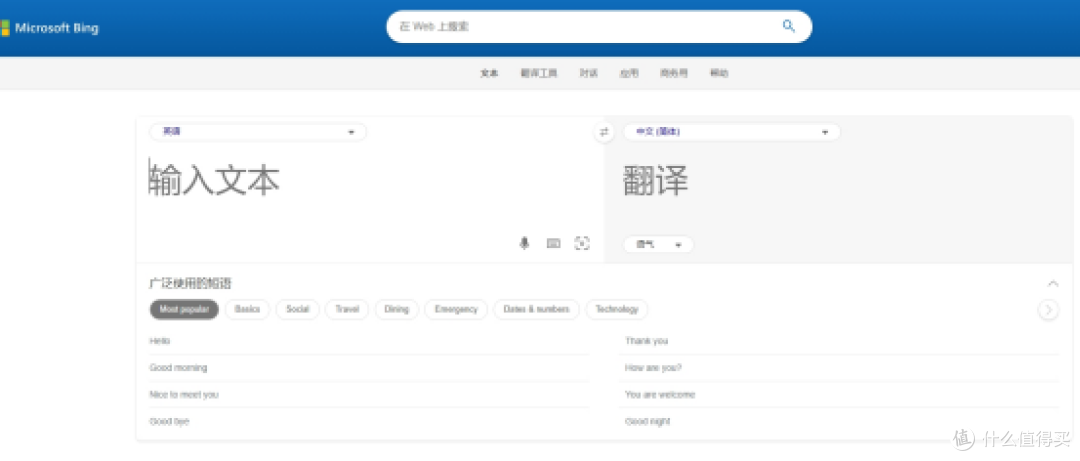Screen dimensions: 1080x461
Task: Select the Social phrase category
Action: click(298, 309)
